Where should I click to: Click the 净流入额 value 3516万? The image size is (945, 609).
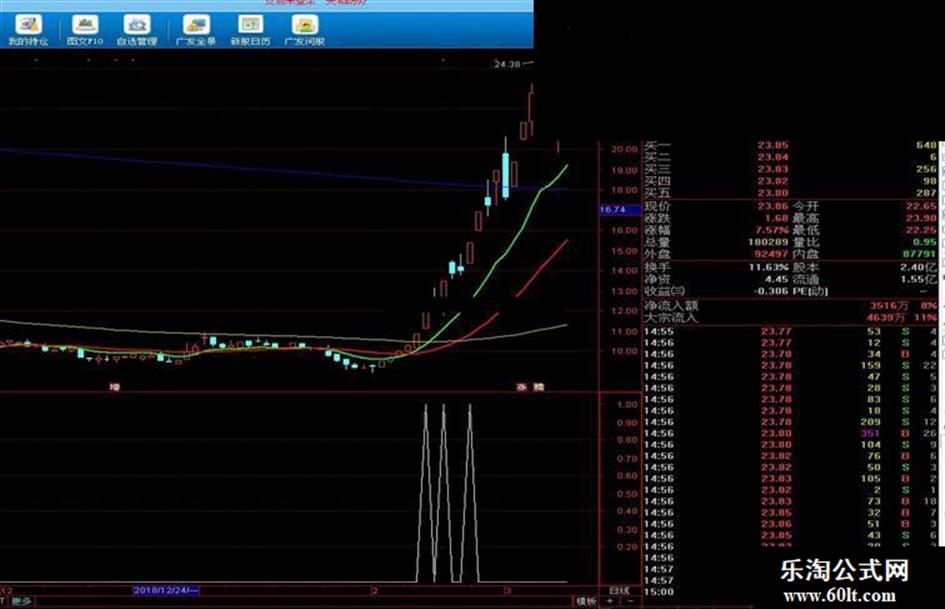[x=888, y=306]
